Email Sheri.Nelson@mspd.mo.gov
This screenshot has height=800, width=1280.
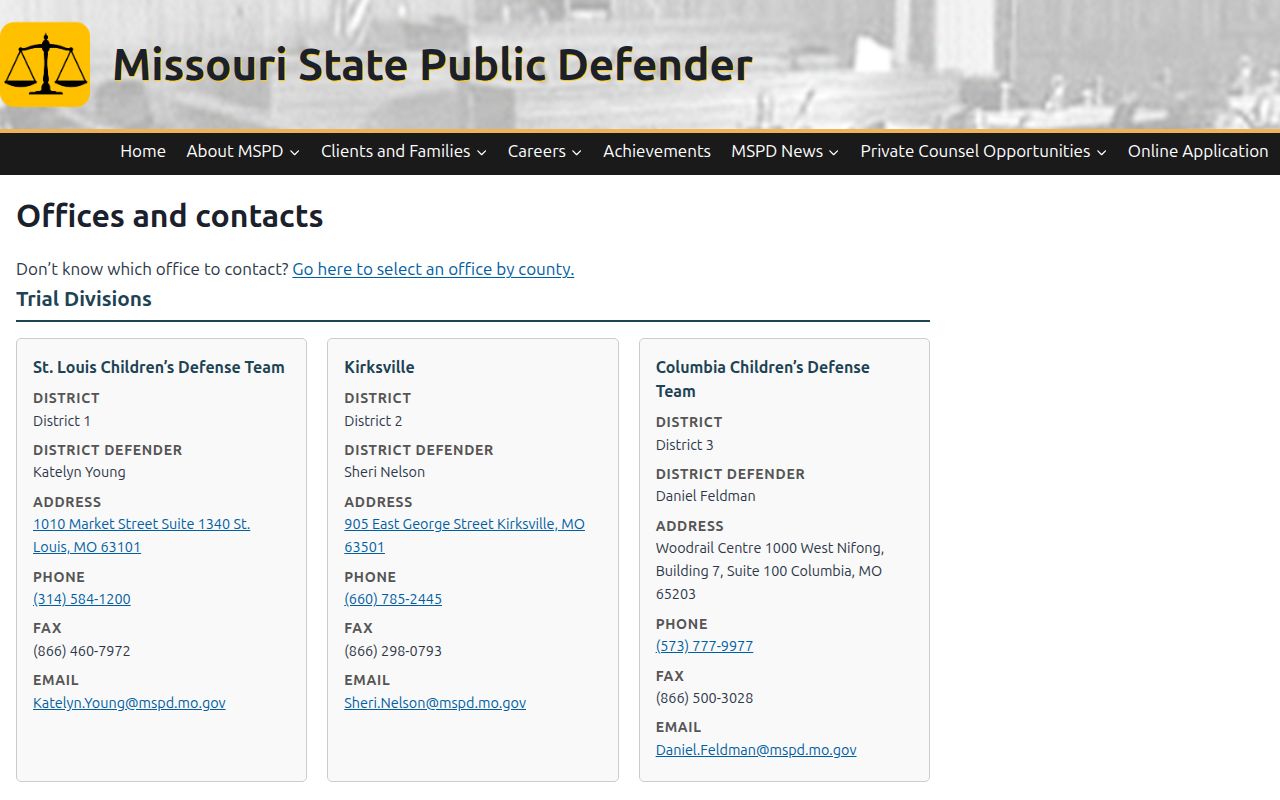435,703
